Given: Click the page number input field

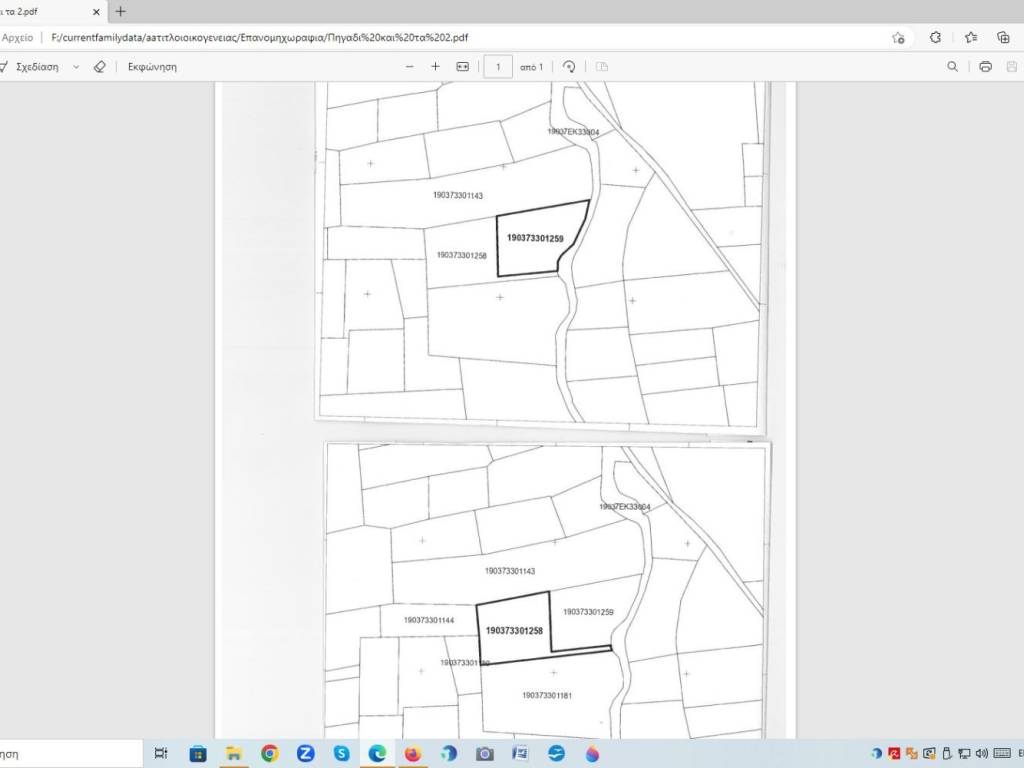Looking at the screenshot, I should pos(498,67).
